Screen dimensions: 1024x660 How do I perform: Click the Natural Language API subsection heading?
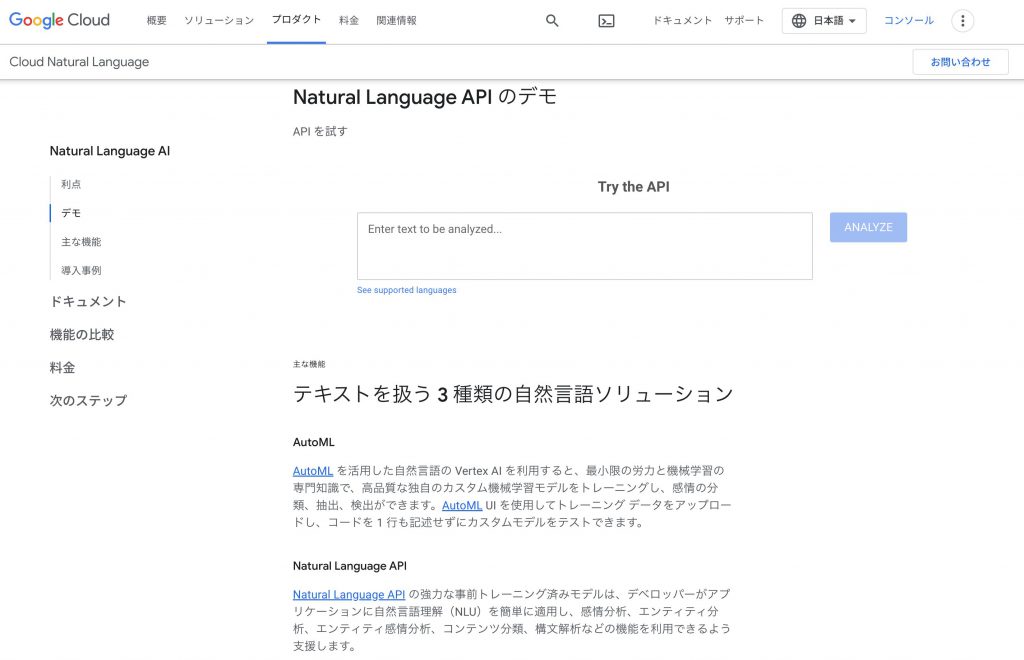click(349, 566)
